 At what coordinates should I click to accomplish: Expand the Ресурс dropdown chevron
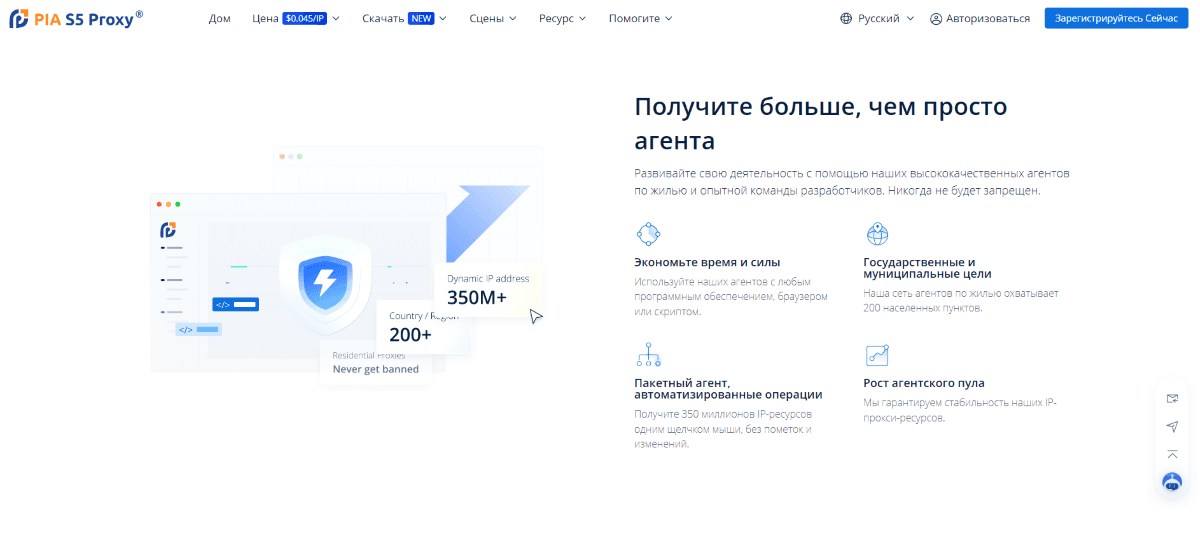coord(582,18)
